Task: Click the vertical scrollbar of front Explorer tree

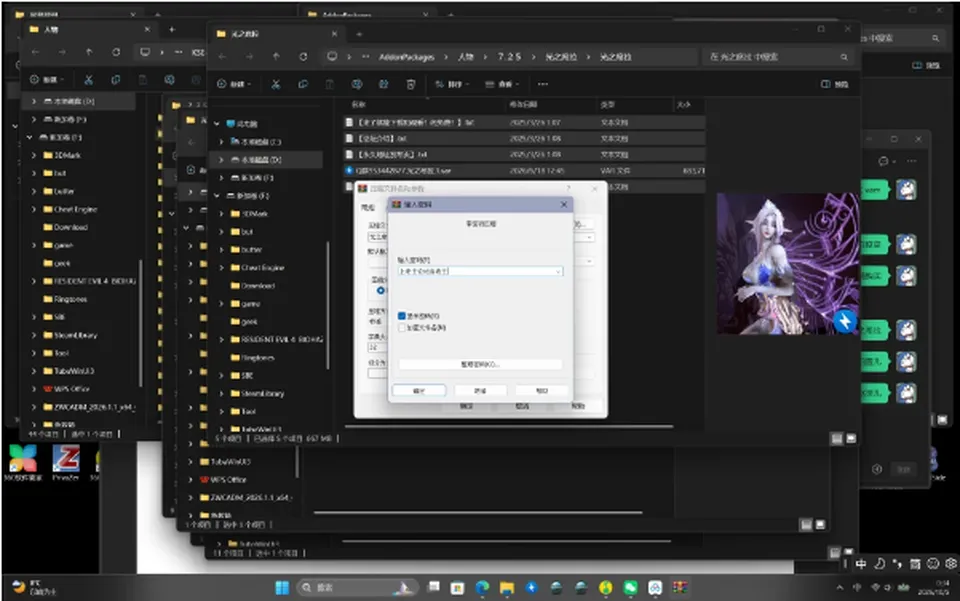Action: pyautogui.click(x=329, y=306)
